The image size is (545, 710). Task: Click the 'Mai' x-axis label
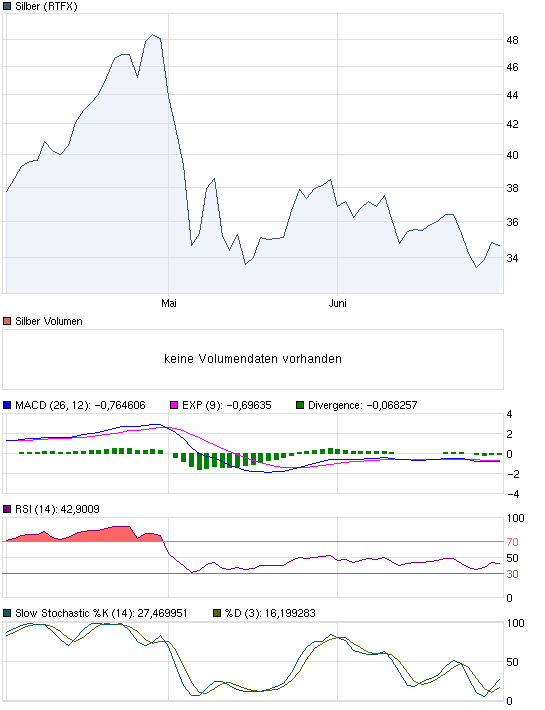169,303
